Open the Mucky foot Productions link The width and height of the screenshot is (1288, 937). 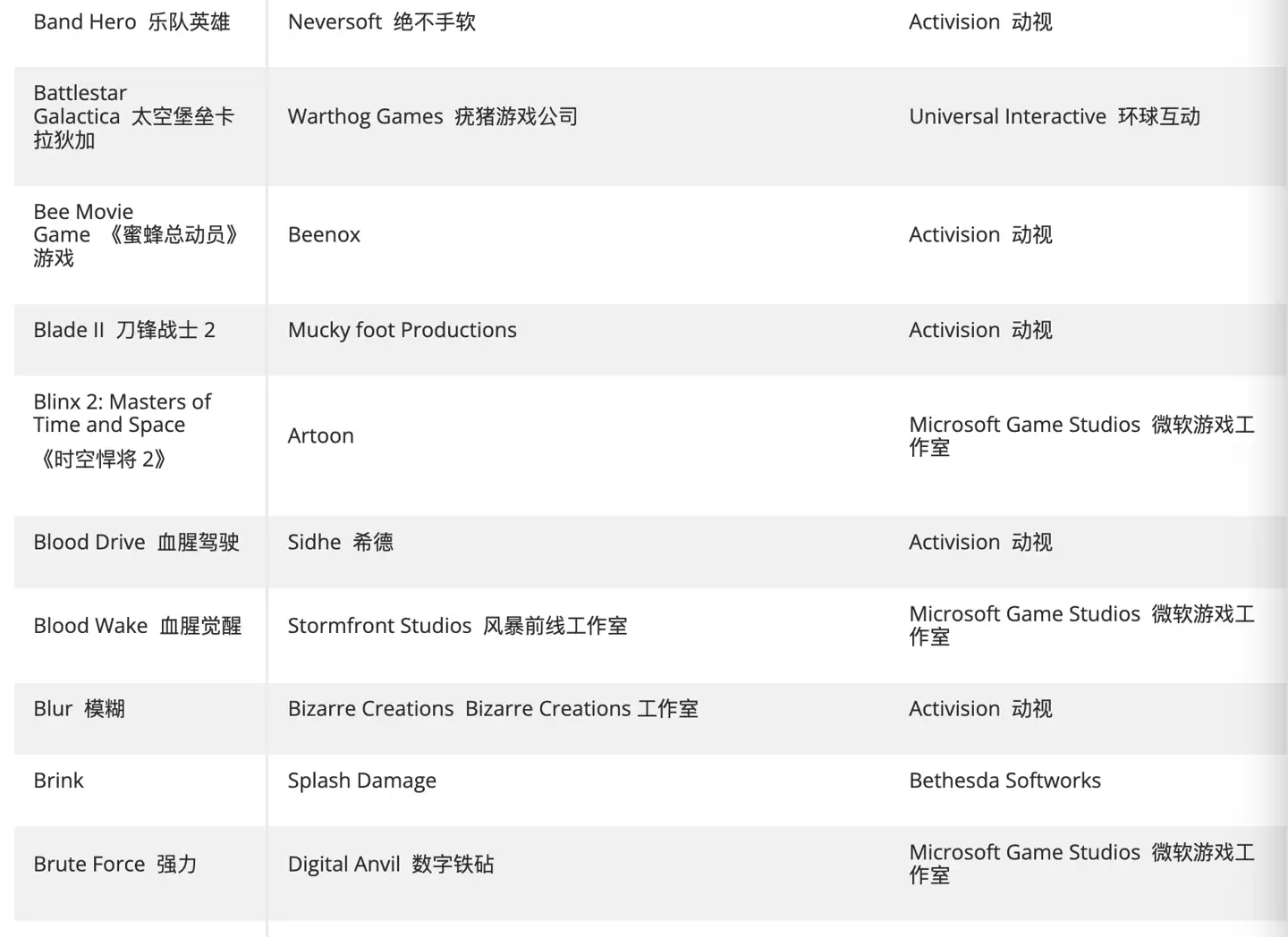point(402,329)
